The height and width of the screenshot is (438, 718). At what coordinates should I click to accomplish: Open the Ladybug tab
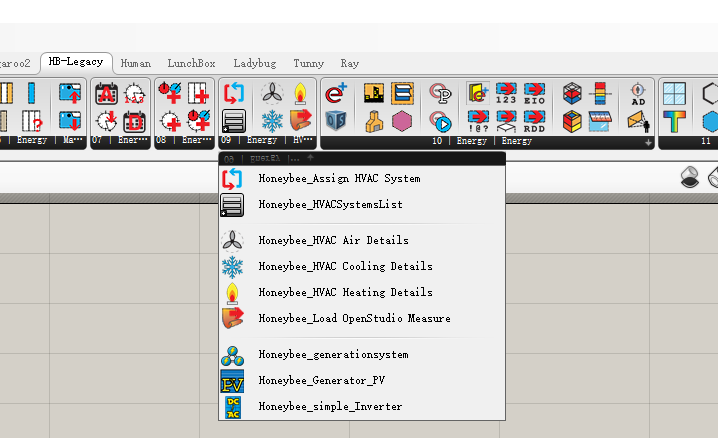255,63
